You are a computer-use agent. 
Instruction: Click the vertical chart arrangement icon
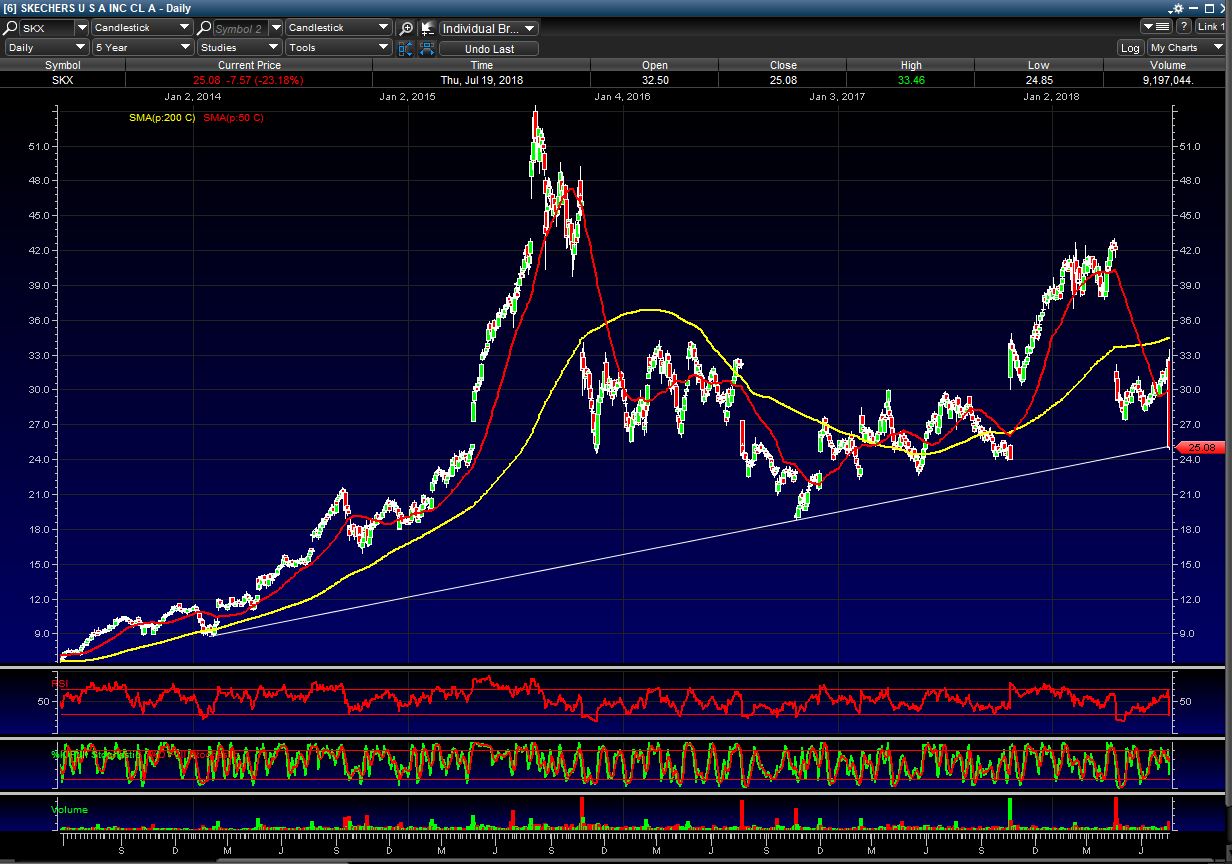click(406, 48)
